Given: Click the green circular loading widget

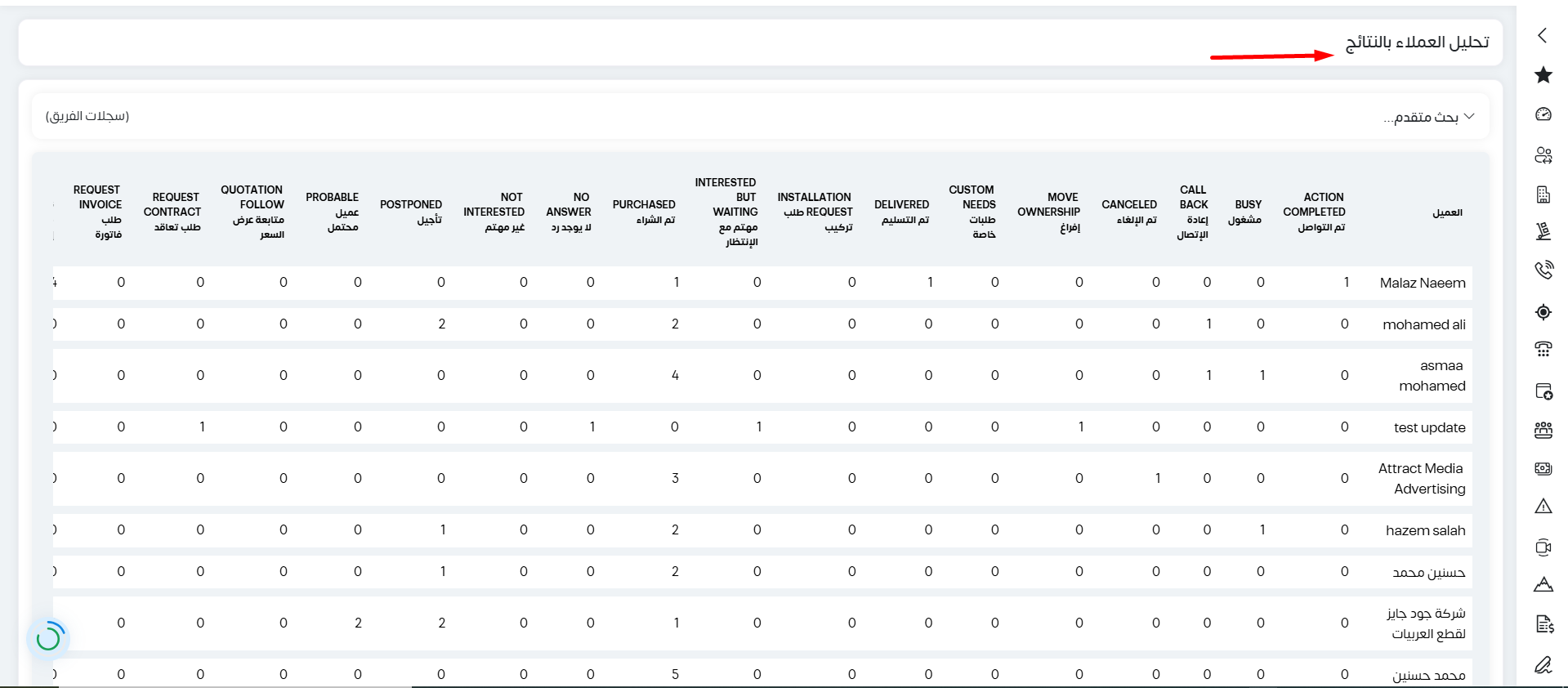Looking at the screenshot, I should [x=48, y=638].
